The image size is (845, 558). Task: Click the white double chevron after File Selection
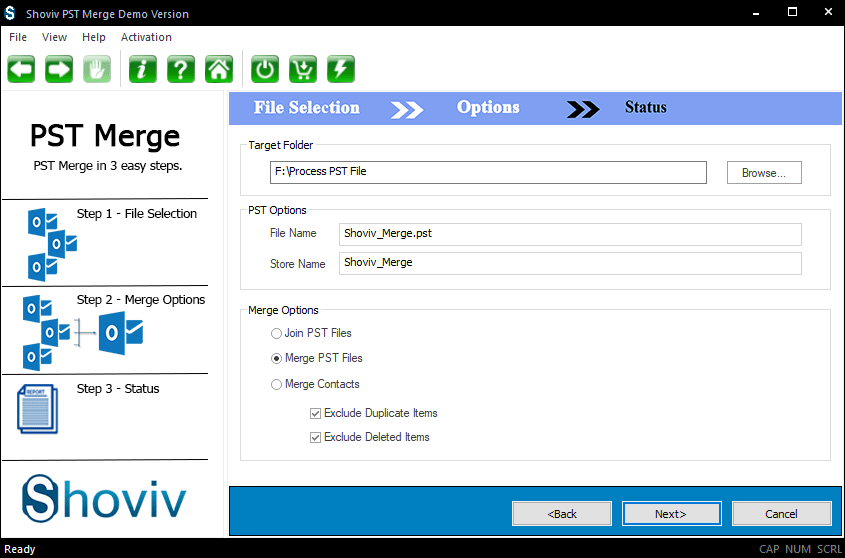click(x=407, y=109)
